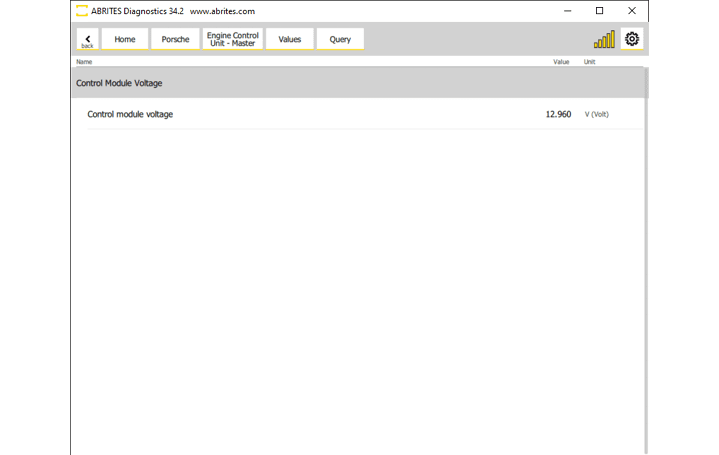The width and height of the screenshot is (719, 455).
Task: Click the 12.960 voltage value
Action: coord(558,114)
